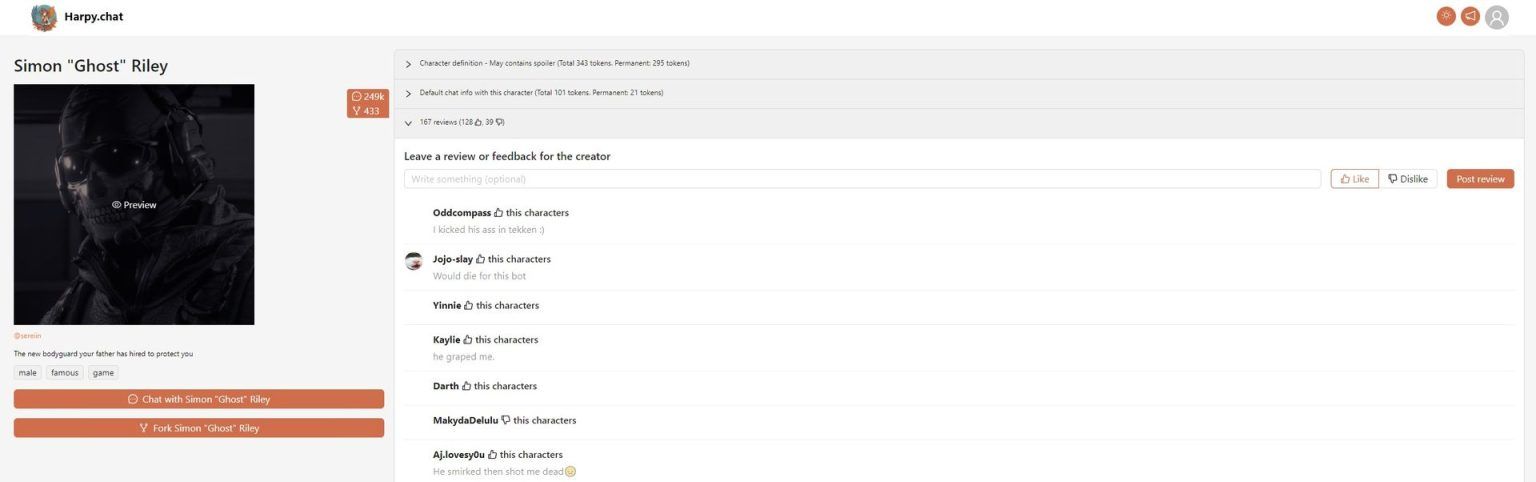This screenshot has width=1536, height=482.
Task: Open the user profile avatar icon
Action: click(1496, 17)
